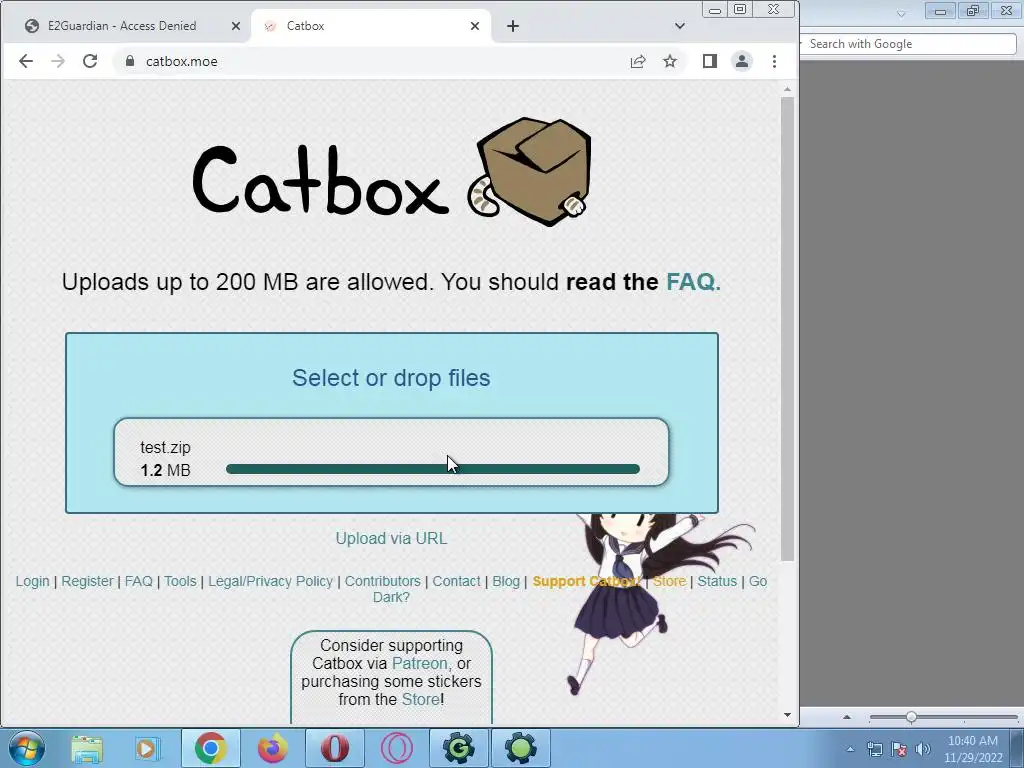The image size is (1024, 768).
Task: Click the small up arrow beside the zoom slider
Action: (847, 717)
